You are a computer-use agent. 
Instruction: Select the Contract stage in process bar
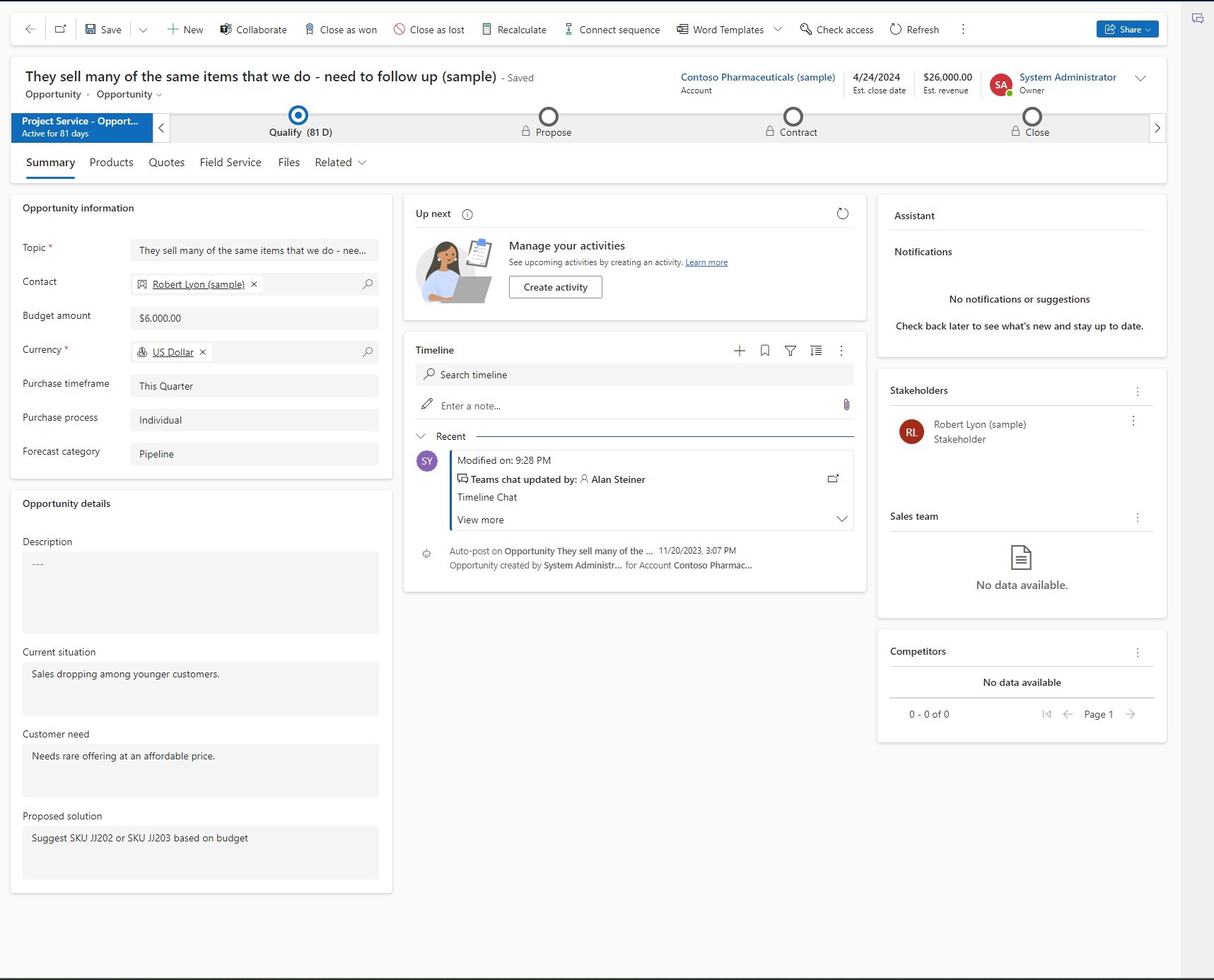tap(793, 117)
